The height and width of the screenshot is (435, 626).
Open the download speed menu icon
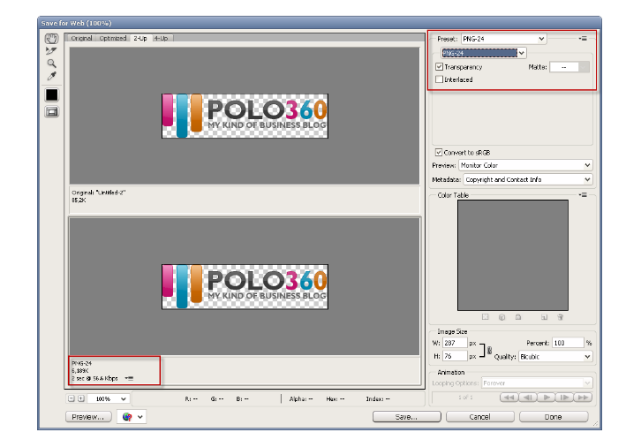pyautogui.click(x=129, y=378)
